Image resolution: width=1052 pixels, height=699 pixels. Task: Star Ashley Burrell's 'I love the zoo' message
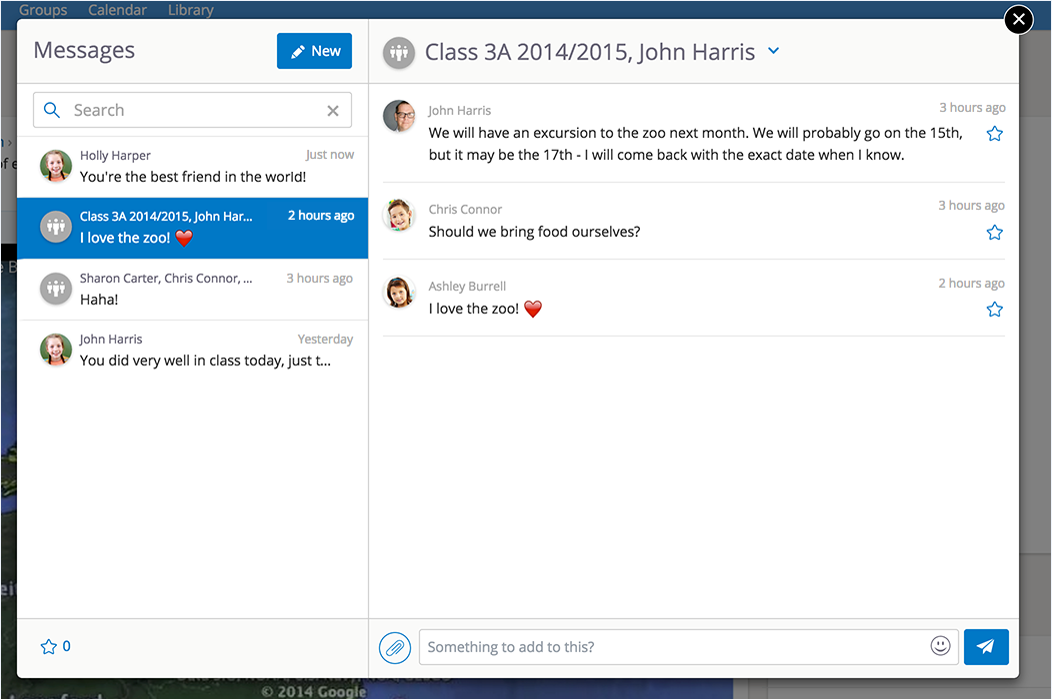tap(994, 310)
